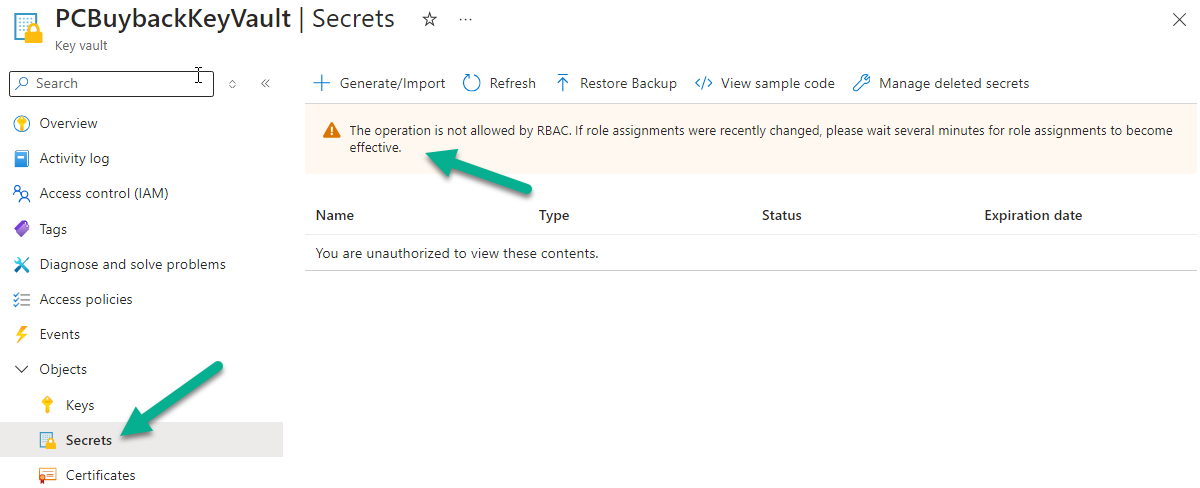
Task: Click the orange warning triangle icon
Action: (x=331, y=131)
